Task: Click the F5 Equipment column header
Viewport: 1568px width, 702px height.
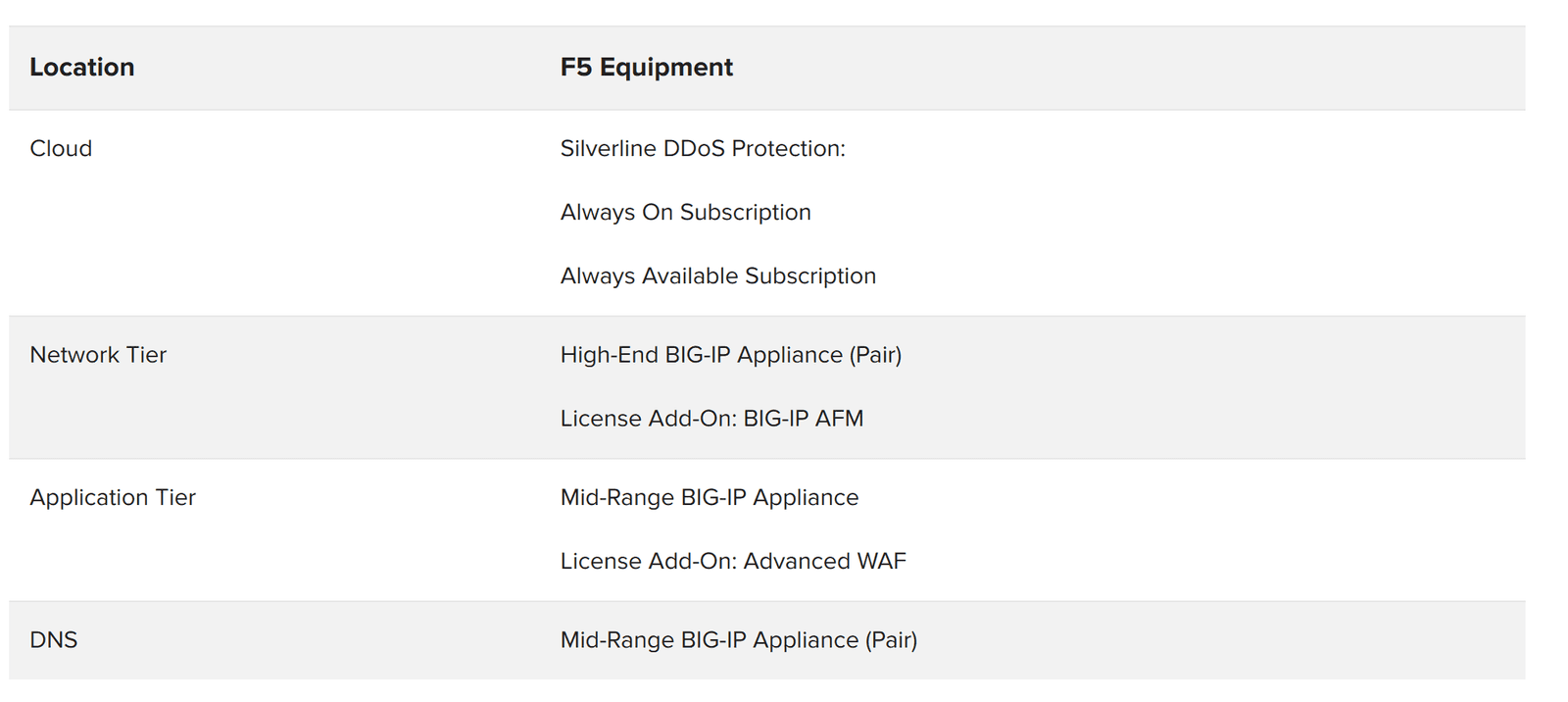Action: pos(646,68)
